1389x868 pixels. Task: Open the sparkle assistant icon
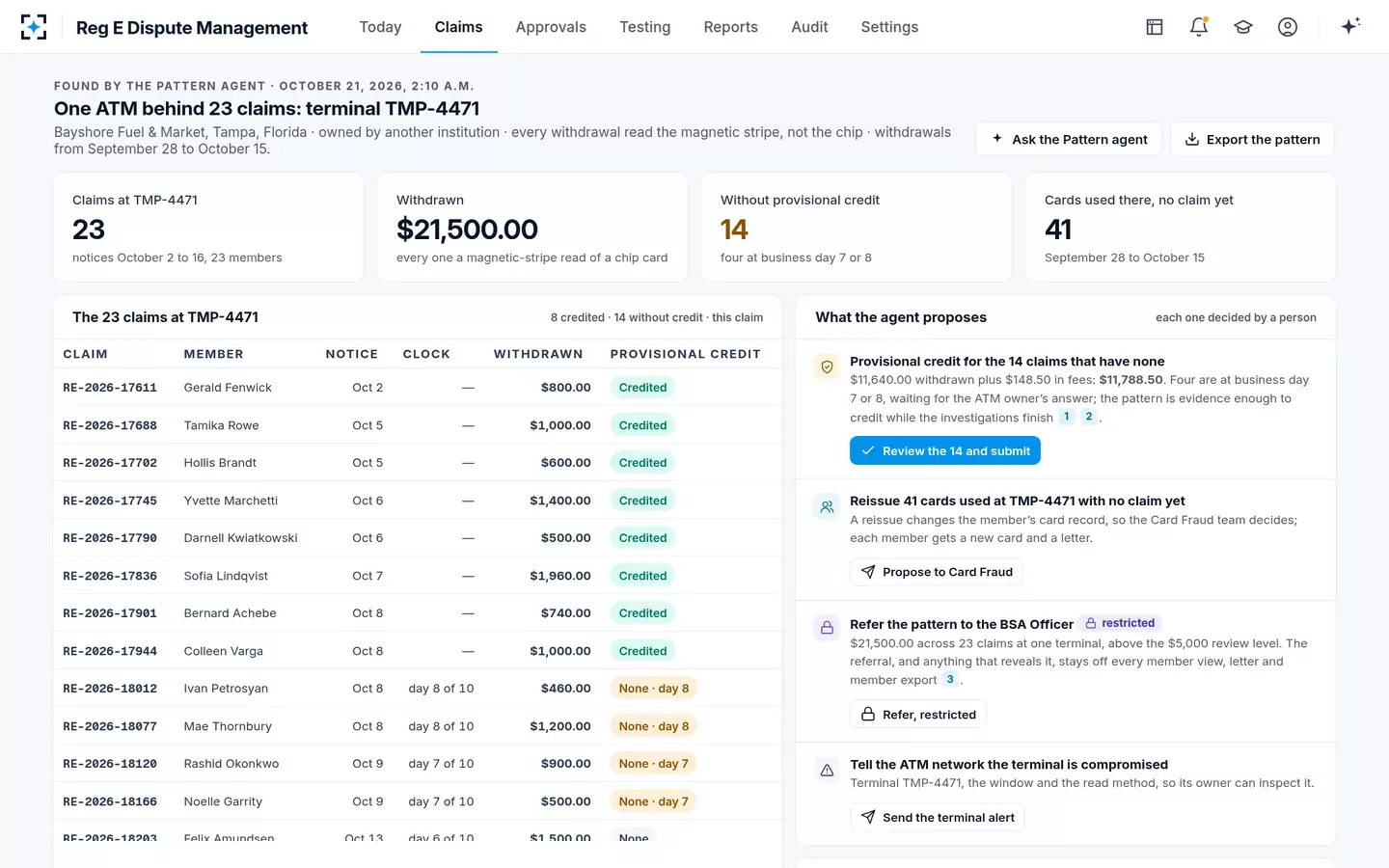[x=1350, y=26]
